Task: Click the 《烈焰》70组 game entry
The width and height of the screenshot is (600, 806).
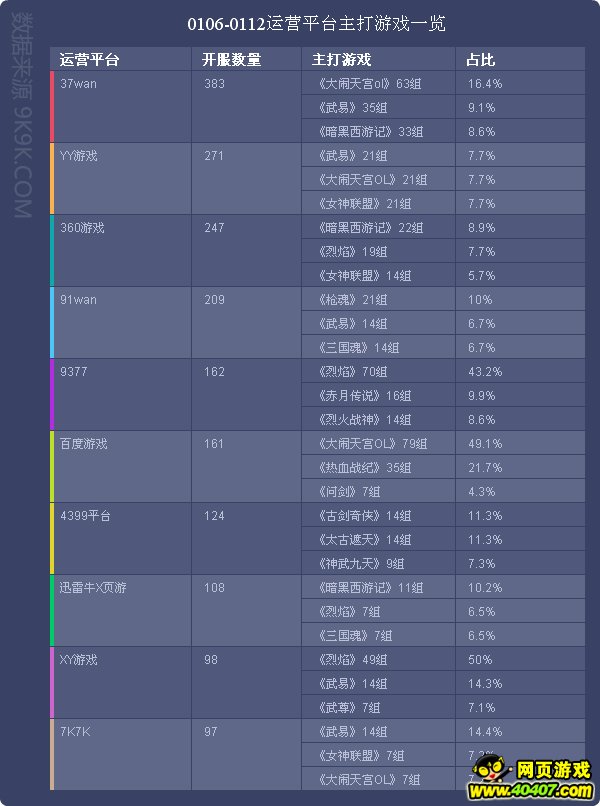Action: point(352,371)
